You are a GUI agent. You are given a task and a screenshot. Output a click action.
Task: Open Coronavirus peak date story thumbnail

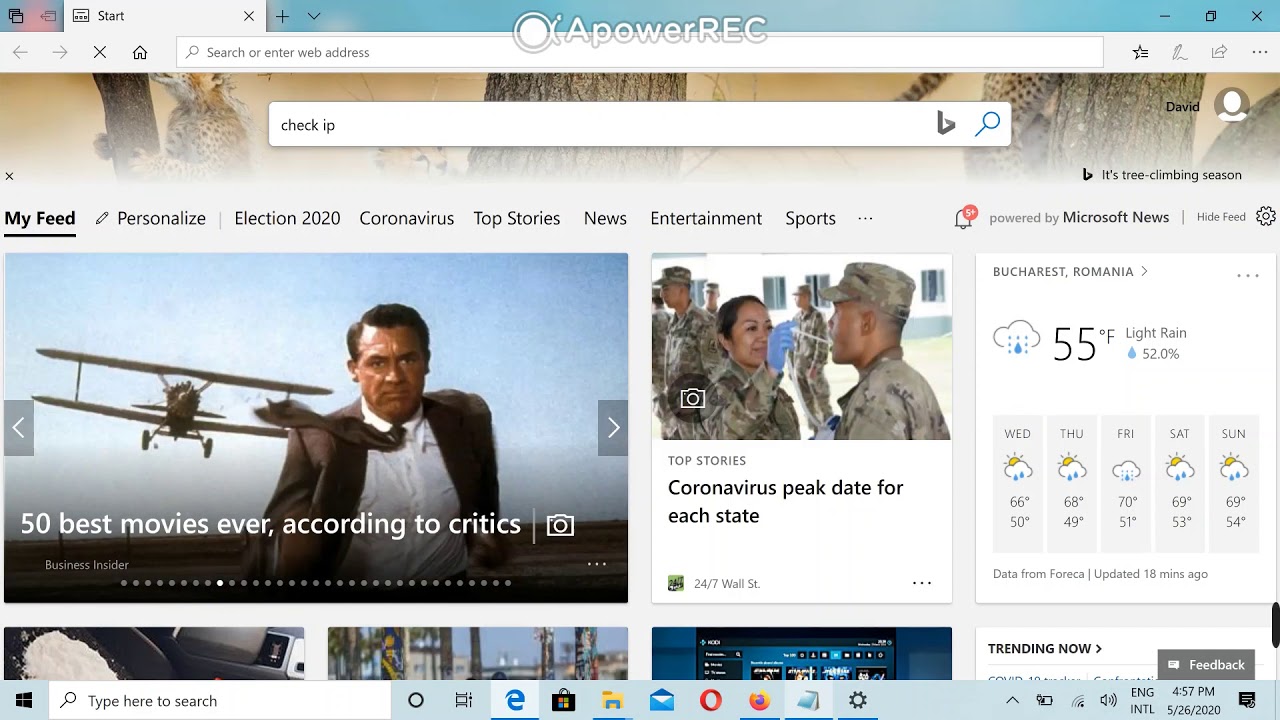[802, 346]
